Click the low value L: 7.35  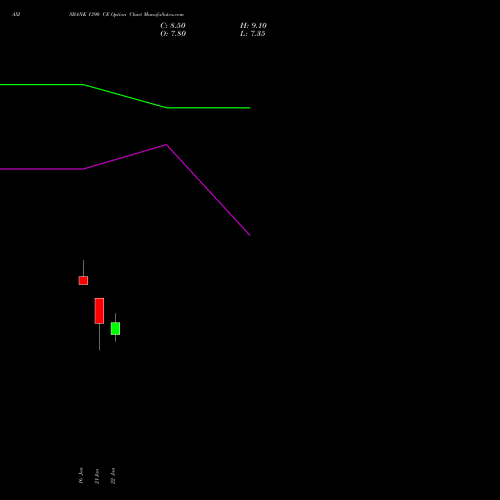click(x=253, y=34)
